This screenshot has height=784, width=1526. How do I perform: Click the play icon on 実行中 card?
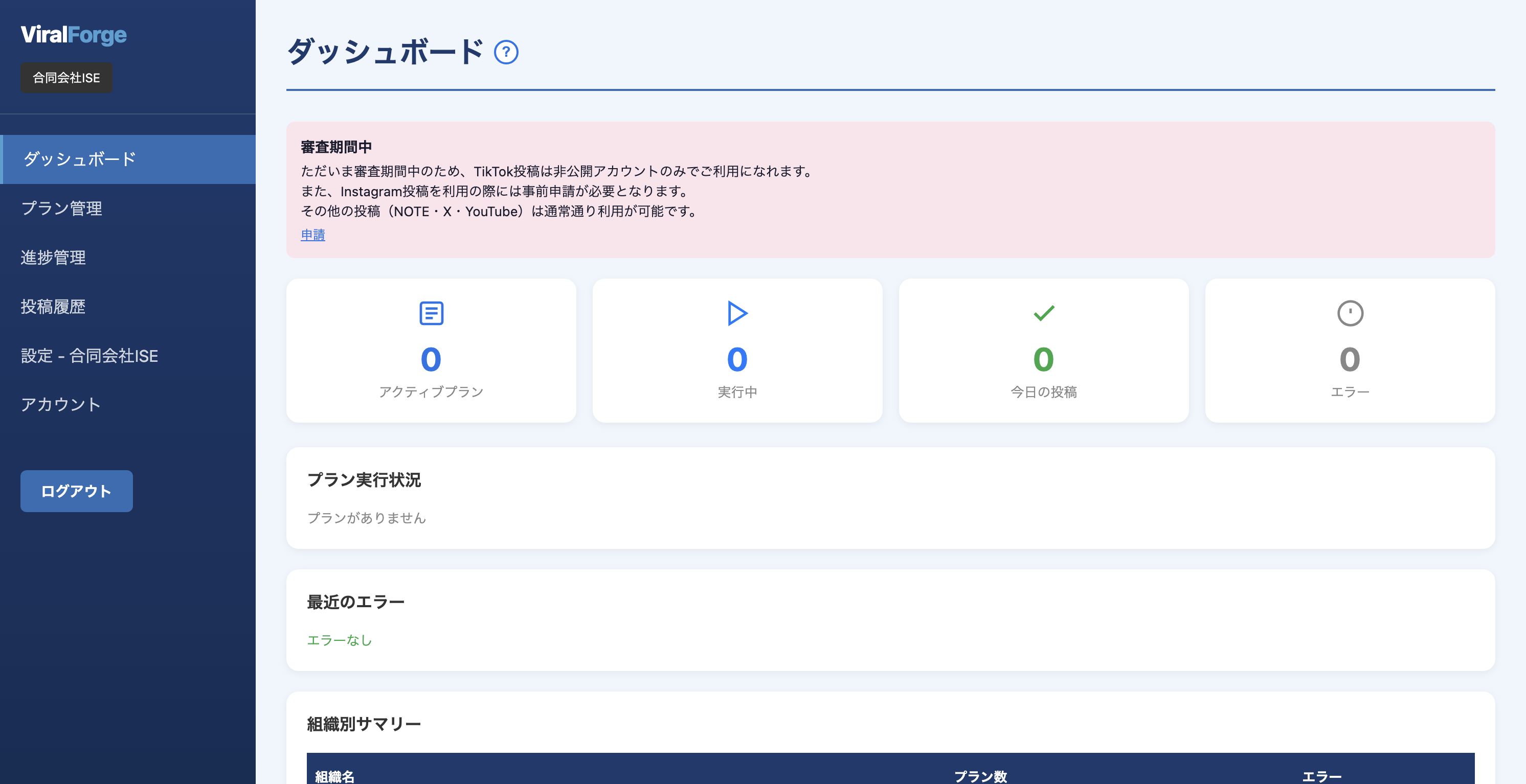coord(737,313)
